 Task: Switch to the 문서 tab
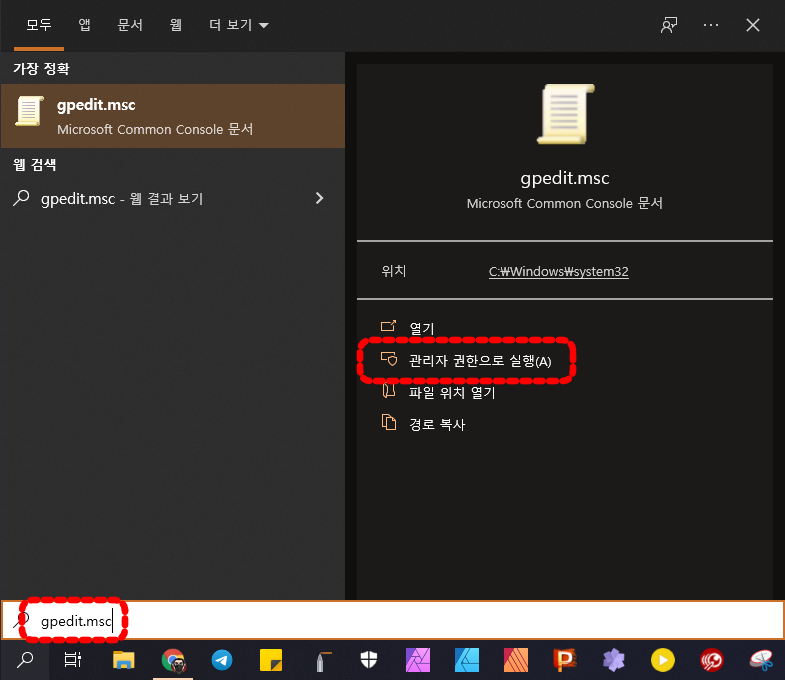coord(130,25)
